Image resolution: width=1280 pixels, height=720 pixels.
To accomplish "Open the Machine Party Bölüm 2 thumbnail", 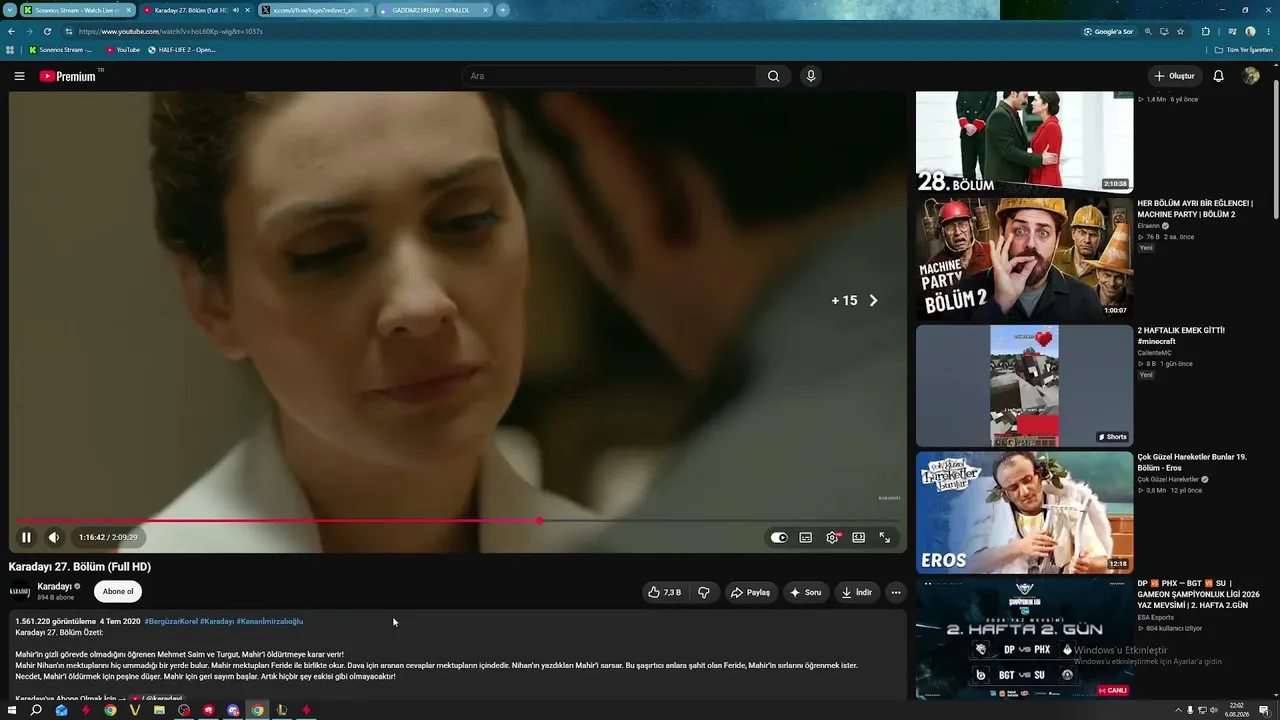I will [x=1024, y=258].
